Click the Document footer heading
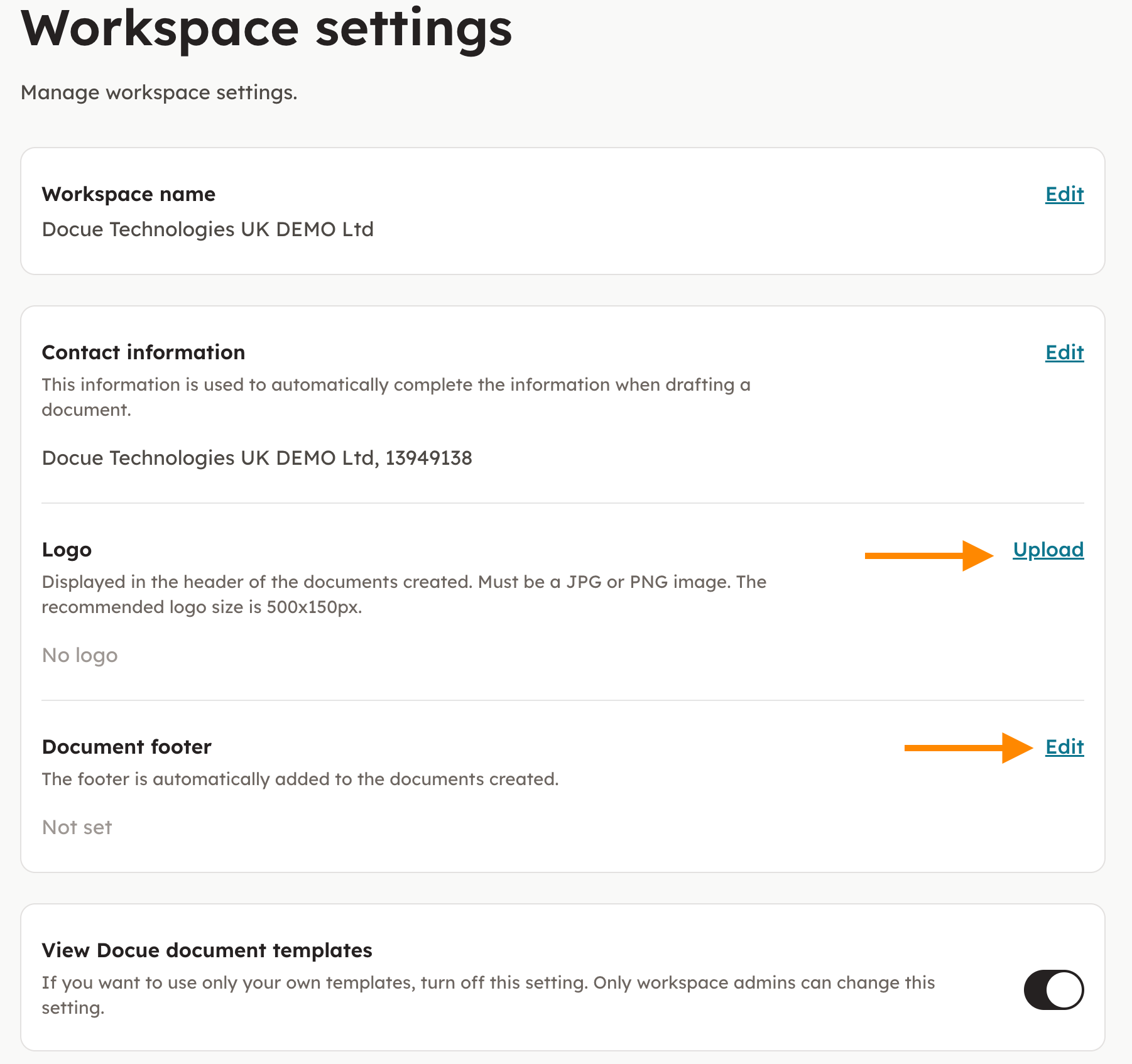The image size is (1132, 1064). (x=126, y=747)
